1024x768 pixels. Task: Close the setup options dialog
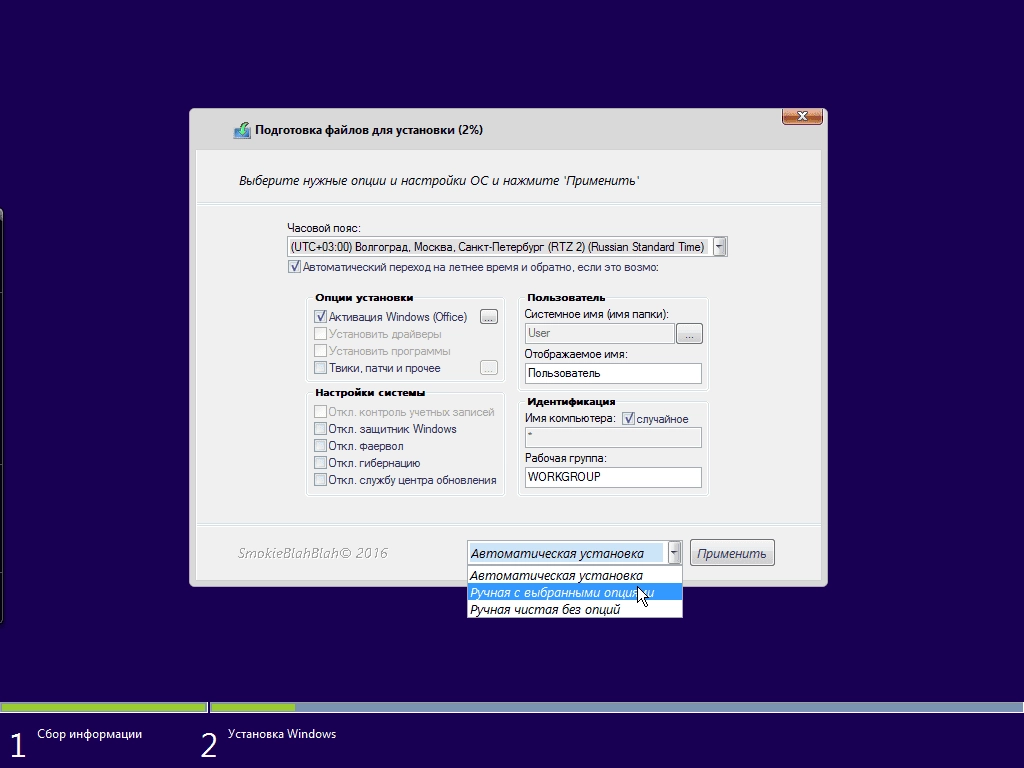[802, 116]
